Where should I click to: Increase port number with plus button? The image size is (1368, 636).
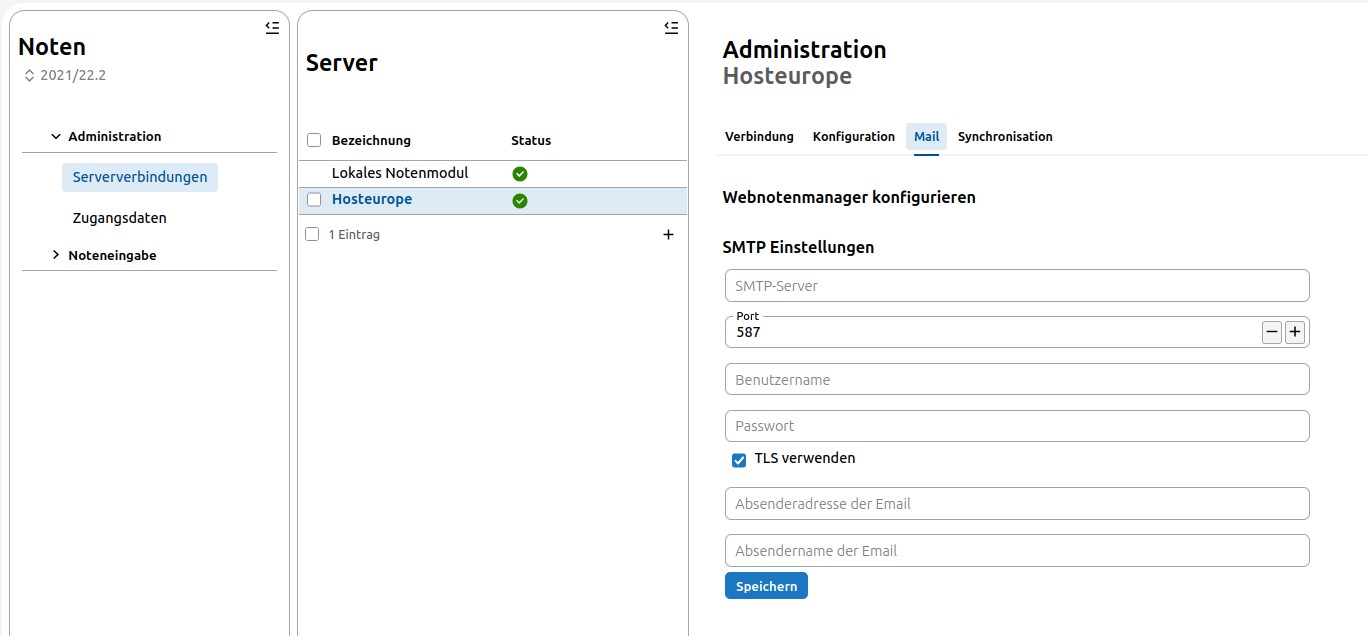pyautogui.click(x=1295, y=332)
